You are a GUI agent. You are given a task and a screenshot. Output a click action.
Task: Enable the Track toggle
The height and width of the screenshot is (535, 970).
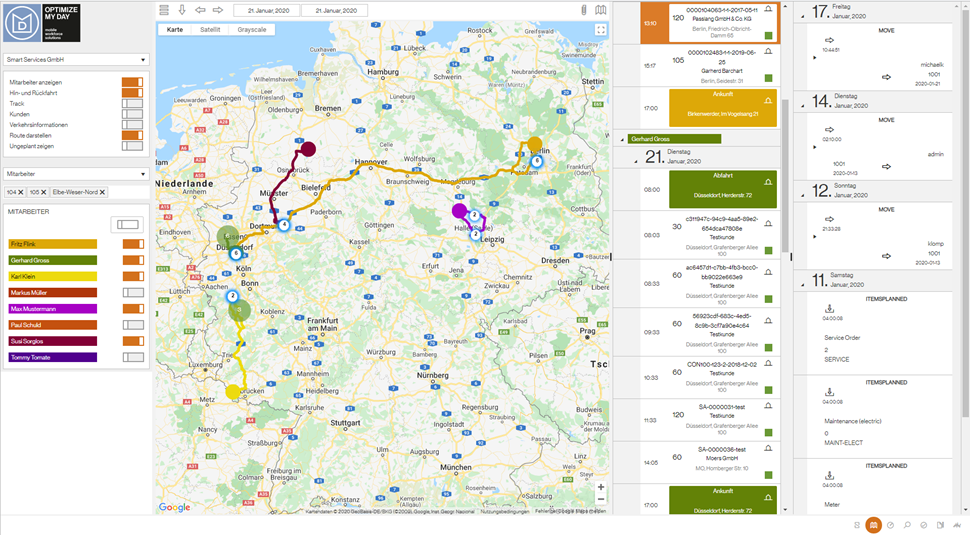132,103
